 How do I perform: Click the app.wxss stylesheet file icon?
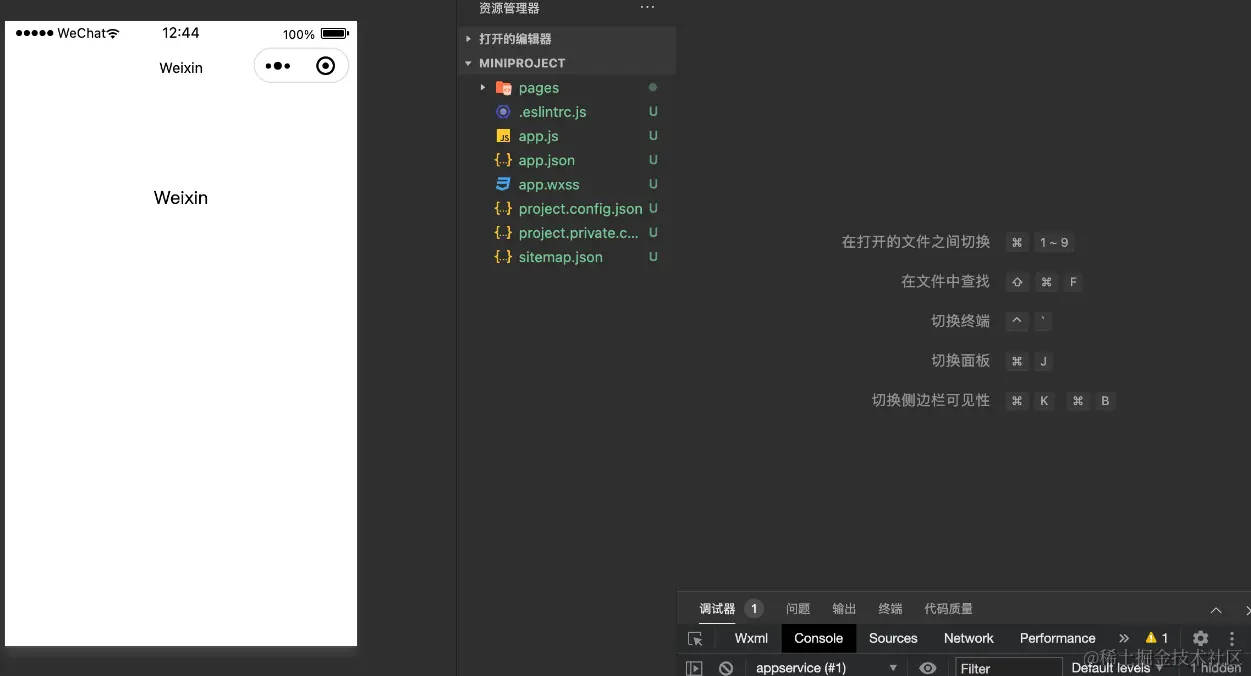(x=504, y=184)
